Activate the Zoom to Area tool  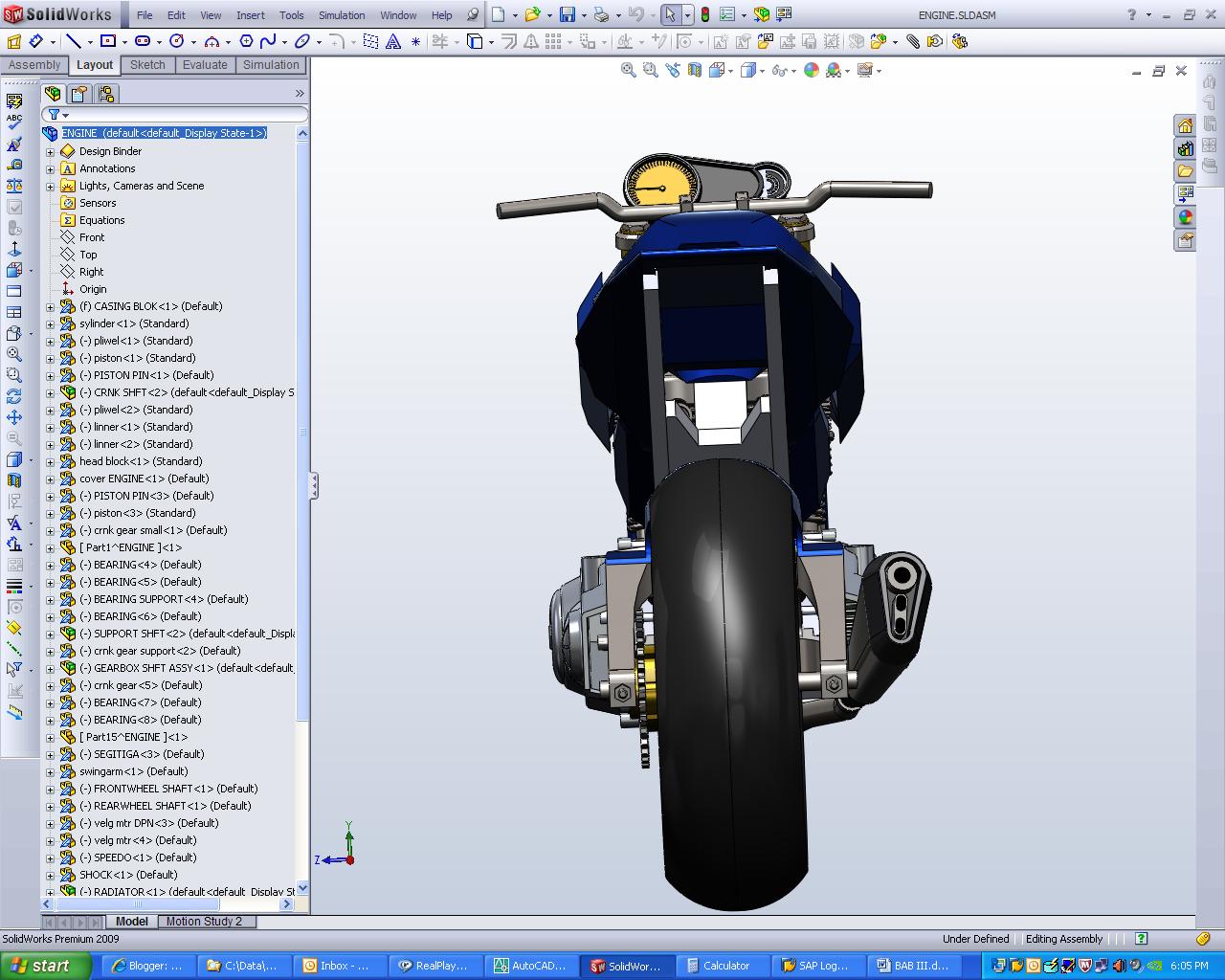[650, 70]
